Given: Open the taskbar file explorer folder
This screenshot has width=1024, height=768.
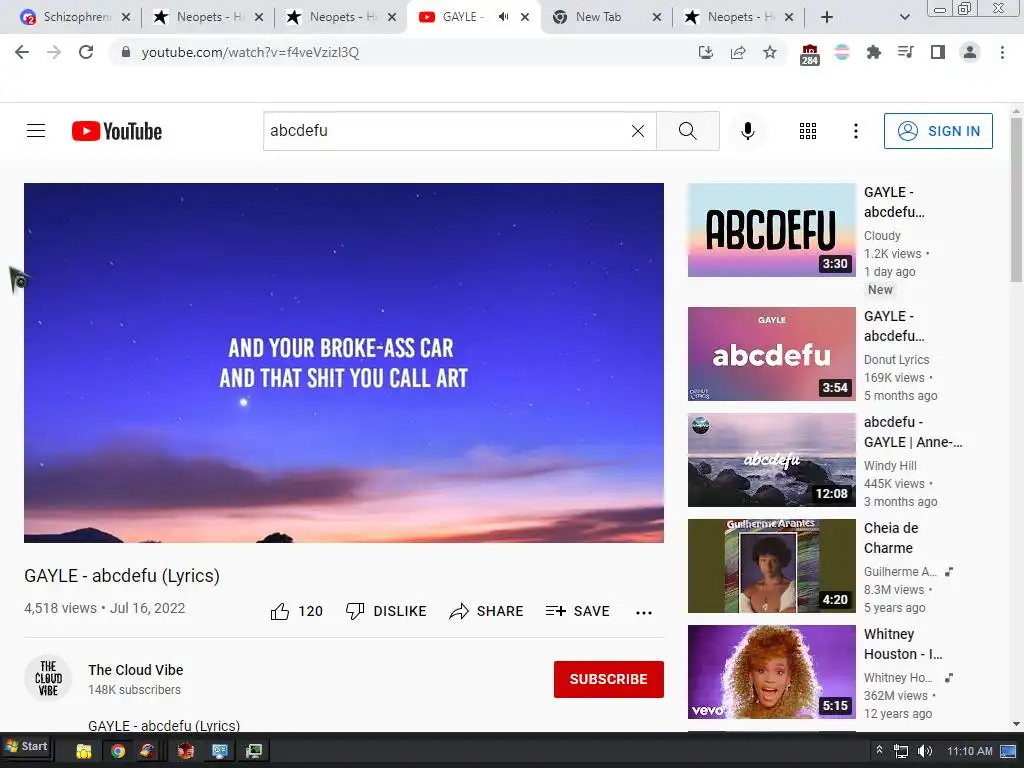Looking at the screenshot, I should pos(84,751).
